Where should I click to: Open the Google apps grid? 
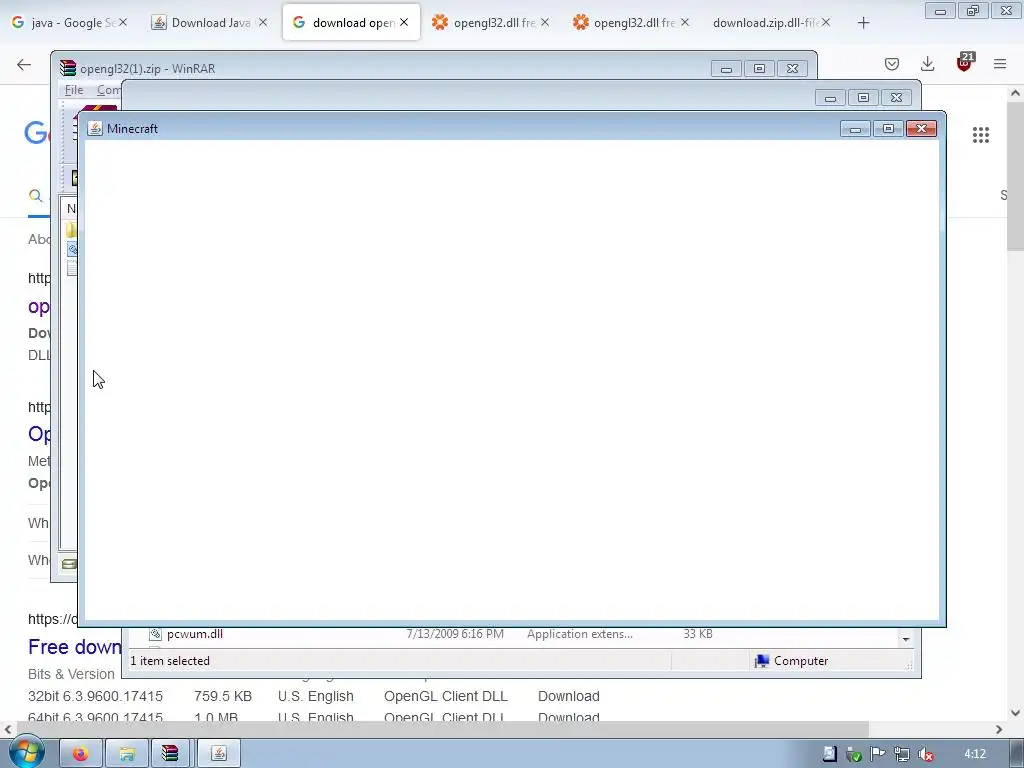pos(981,135)
